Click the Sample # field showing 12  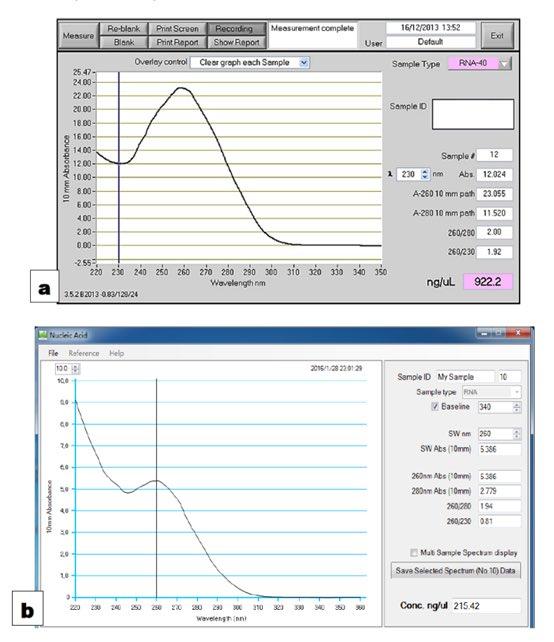(x=494, y=154)
